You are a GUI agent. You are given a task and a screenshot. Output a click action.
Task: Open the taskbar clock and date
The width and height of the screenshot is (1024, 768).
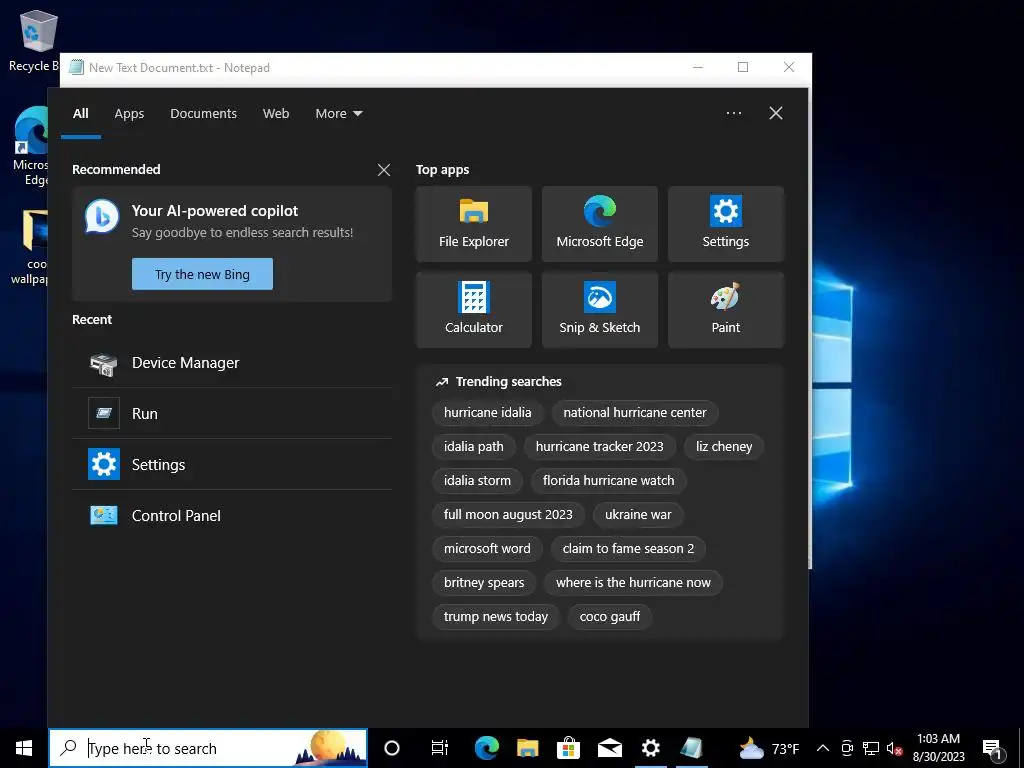938,748
